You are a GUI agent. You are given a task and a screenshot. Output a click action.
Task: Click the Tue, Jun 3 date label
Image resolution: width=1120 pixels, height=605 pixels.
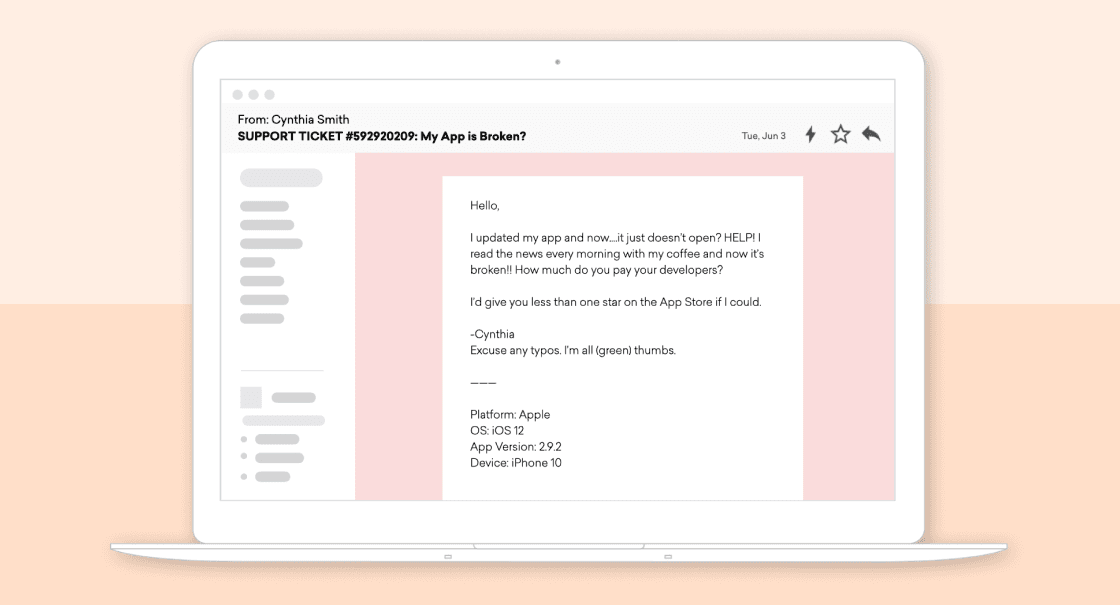click(x=763, y=136)
